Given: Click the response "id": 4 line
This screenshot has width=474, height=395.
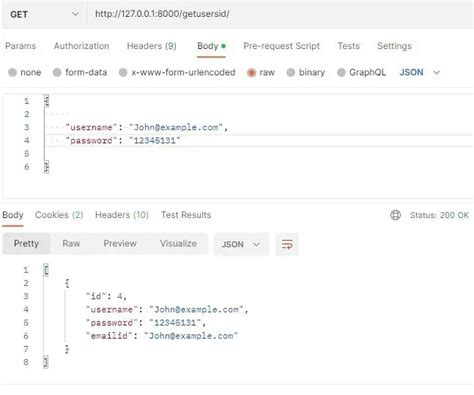Looking at the screenshot, I should click(x=106, y=296).
